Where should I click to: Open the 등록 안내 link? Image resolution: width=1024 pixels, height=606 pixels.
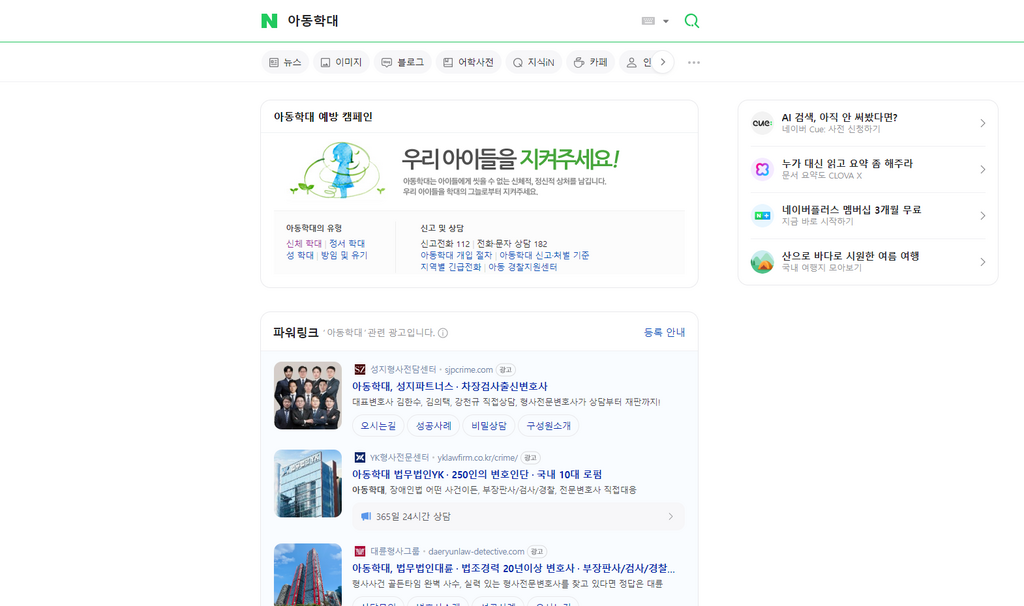[x=664, y=332]
